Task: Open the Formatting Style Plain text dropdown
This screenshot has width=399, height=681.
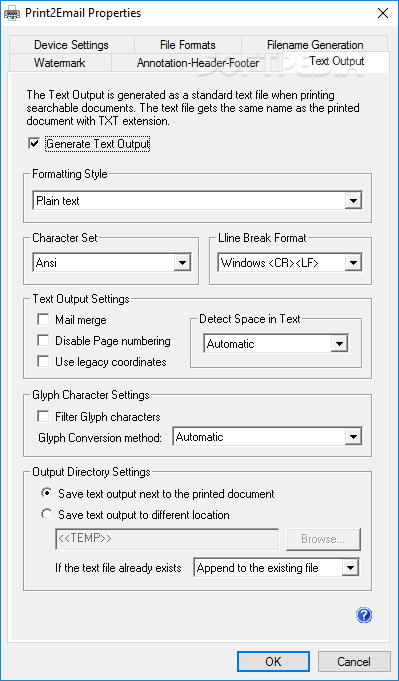Action: [198, 201]
